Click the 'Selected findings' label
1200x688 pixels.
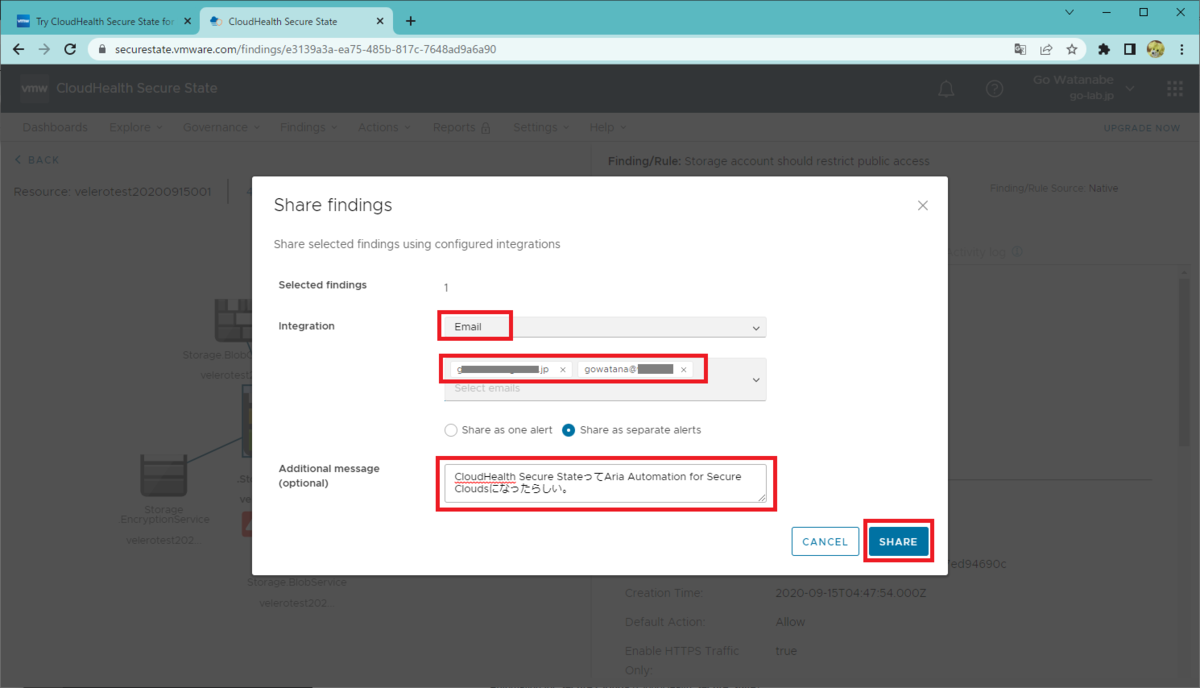(322, 285)
